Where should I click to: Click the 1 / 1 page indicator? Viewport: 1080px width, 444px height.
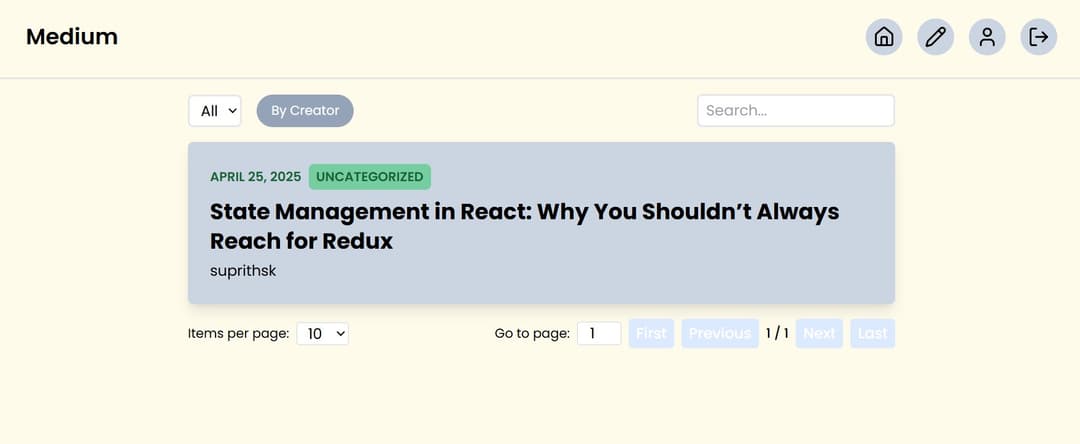click(x=777, y=334)
